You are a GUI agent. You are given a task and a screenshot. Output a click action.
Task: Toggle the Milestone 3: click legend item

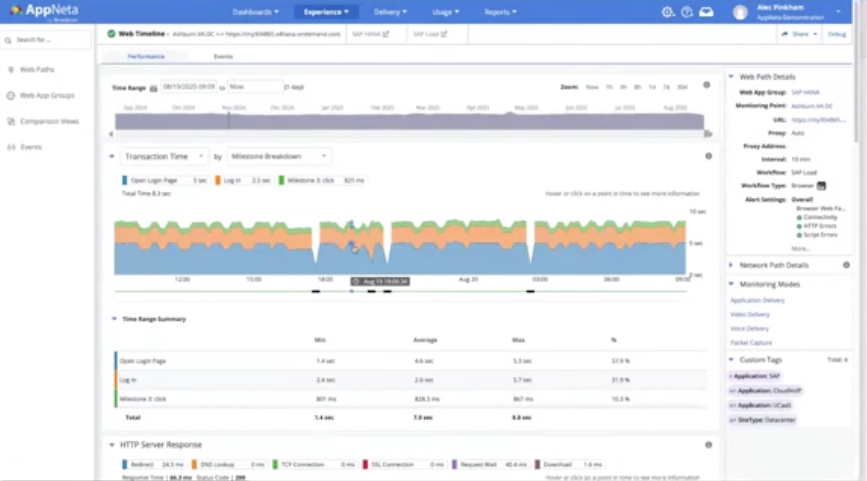click(322, 180)
